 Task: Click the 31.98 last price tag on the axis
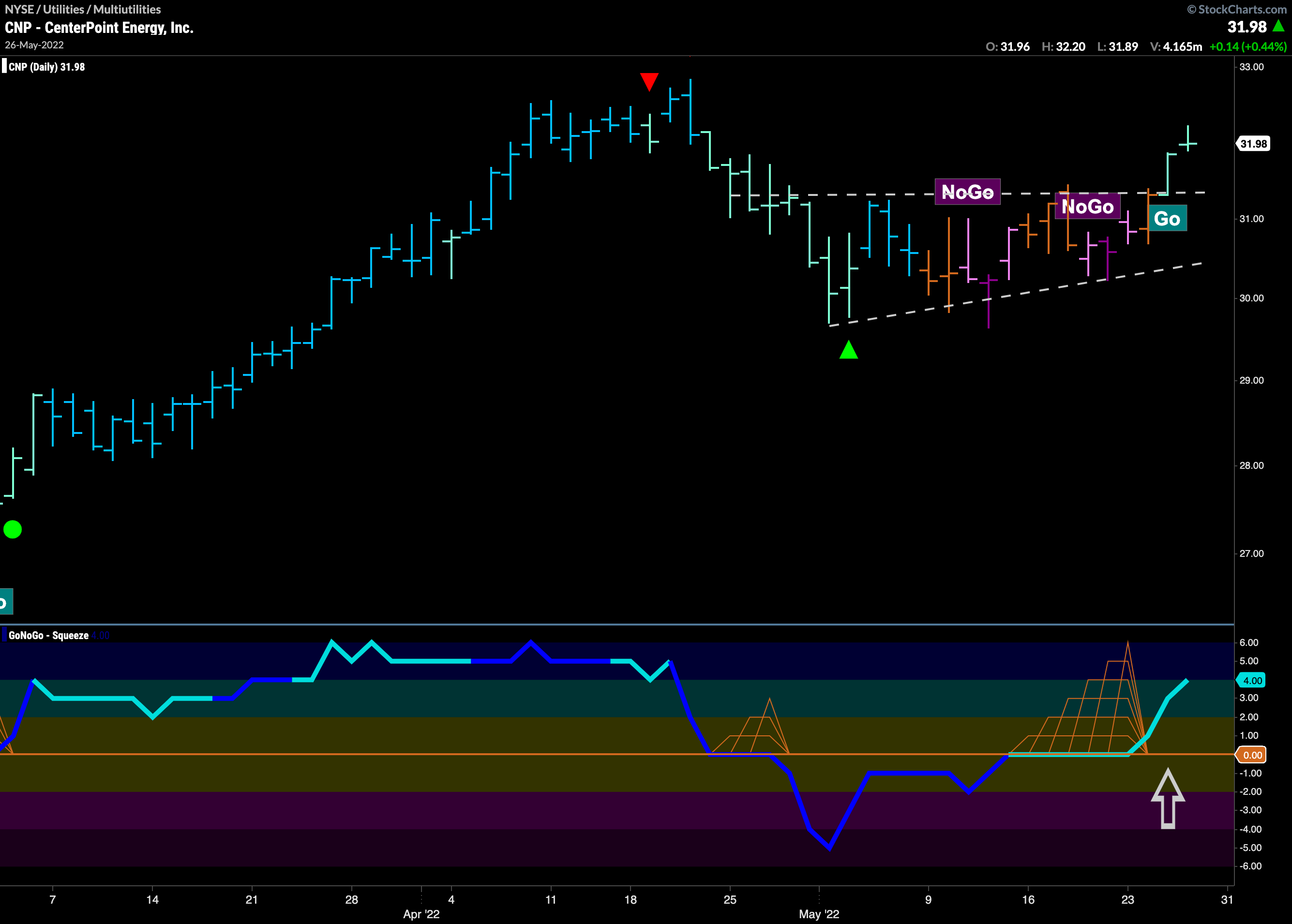(1253, 144)
